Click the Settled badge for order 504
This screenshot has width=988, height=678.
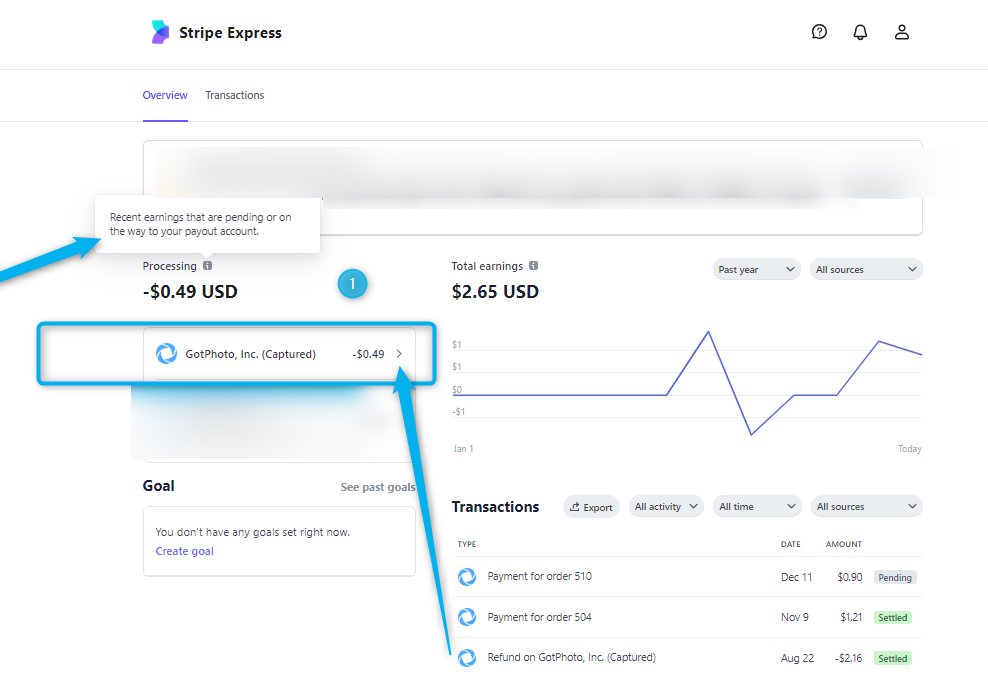pyautogui.click(x=893, y=618)
